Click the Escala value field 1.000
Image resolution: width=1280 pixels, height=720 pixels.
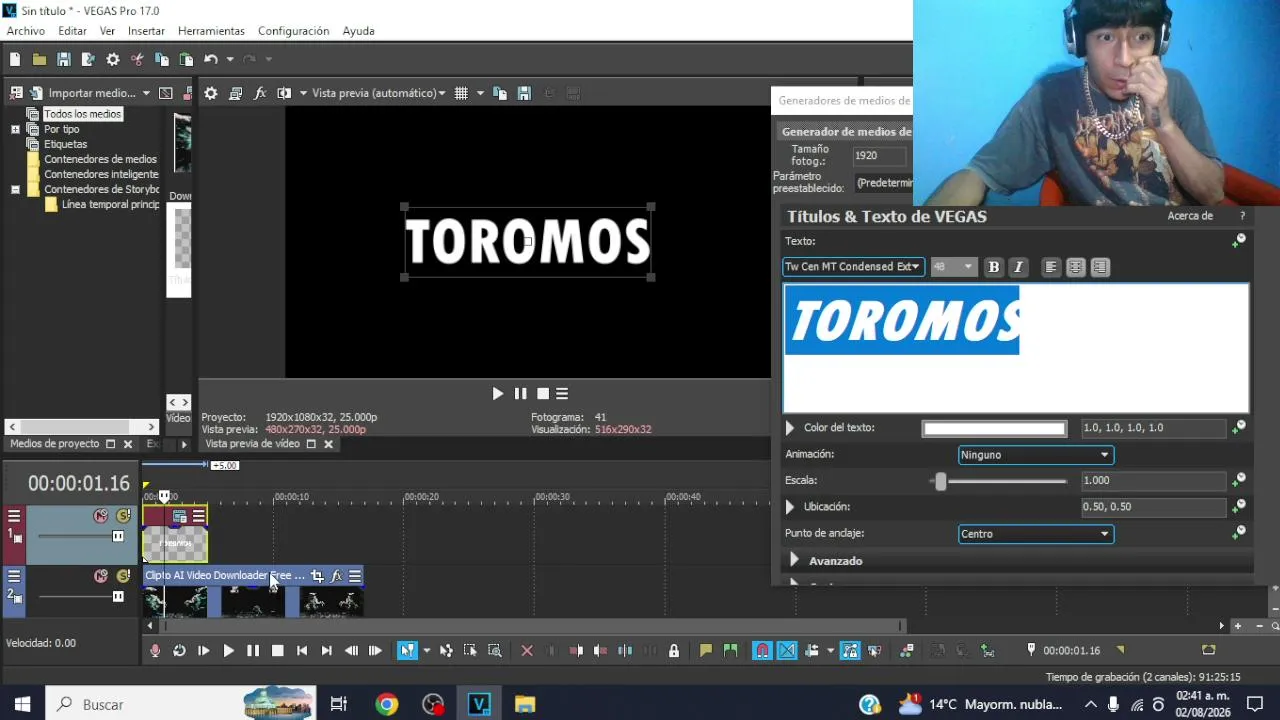coord(1154,481)
